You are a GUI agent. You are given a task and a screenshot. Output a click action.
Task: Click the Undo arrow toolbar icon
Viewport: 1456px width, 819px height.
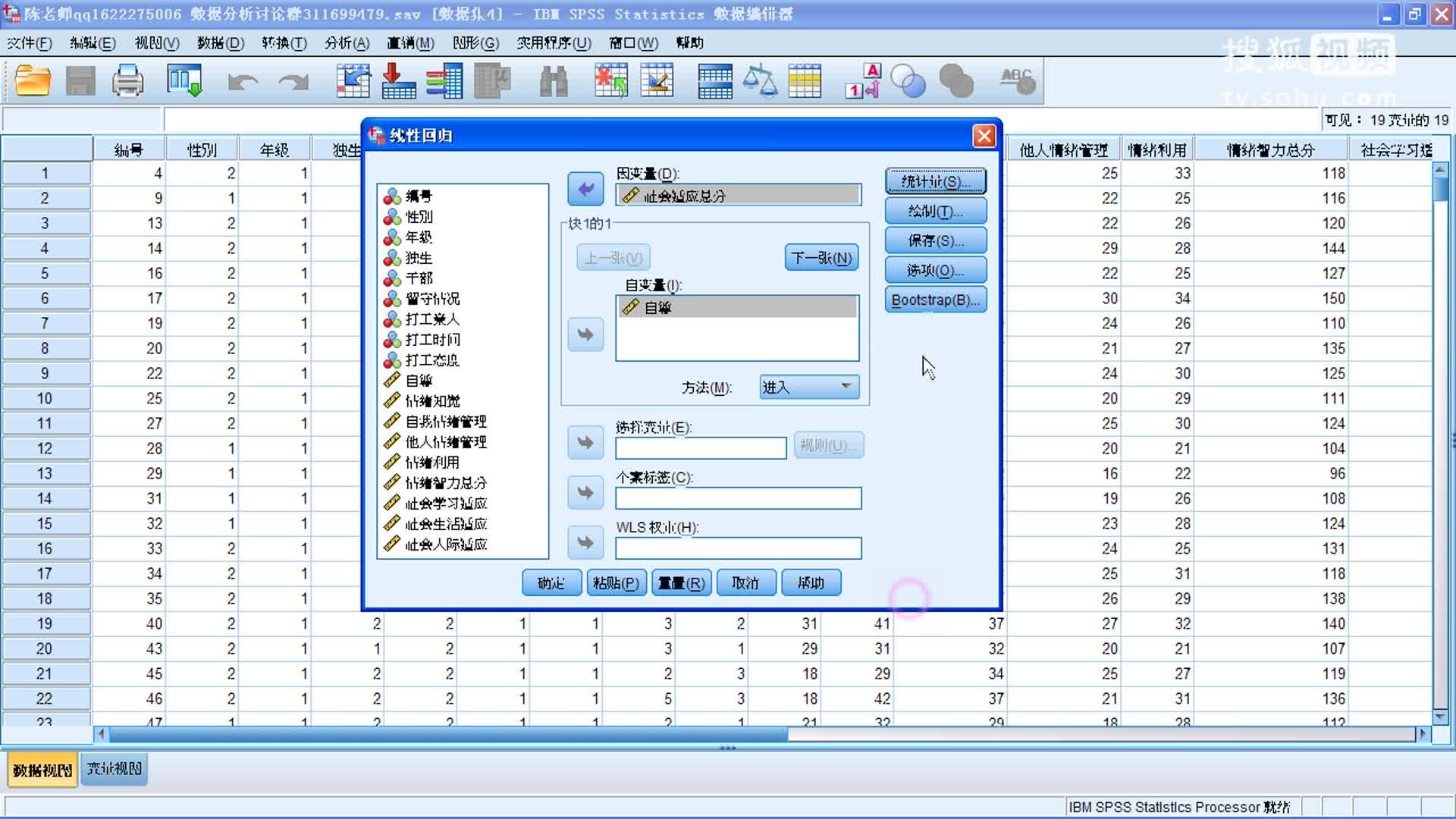(x=242, y=80)
